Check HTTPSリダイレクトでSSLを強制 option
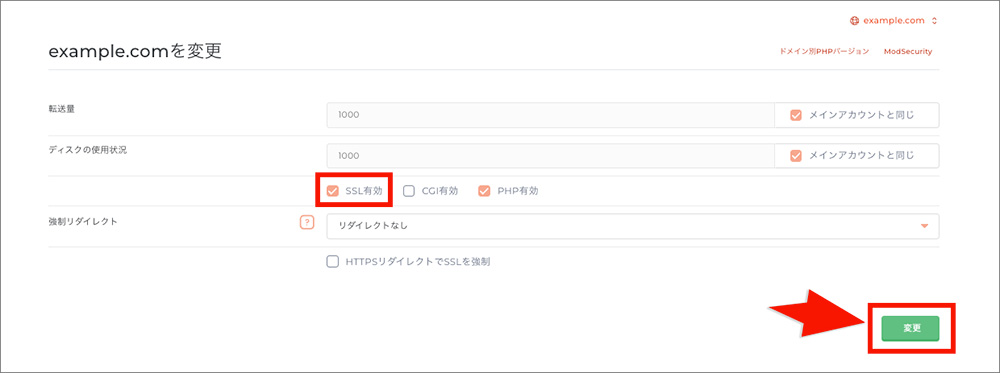Screen dimensions: 1000x373 coord(332,261)
